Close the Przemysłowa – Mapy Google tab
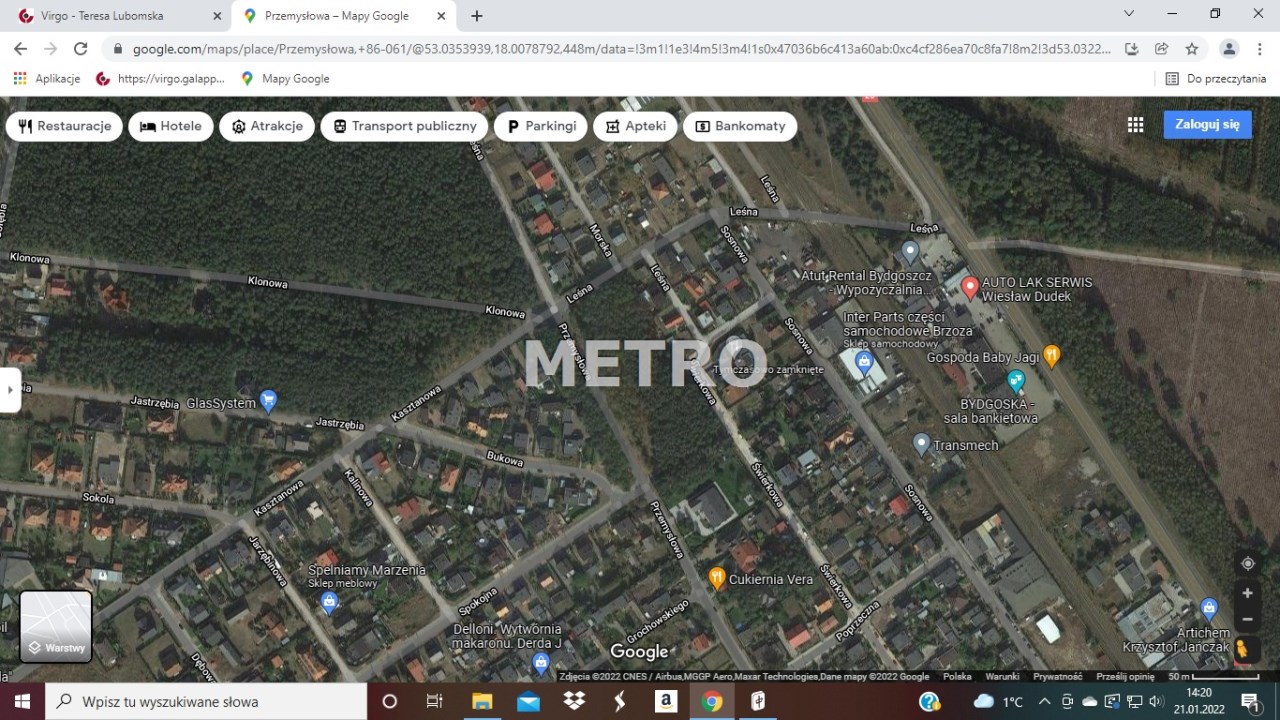Viewport: 1280px width, 720px height. [x=441, y=16]
